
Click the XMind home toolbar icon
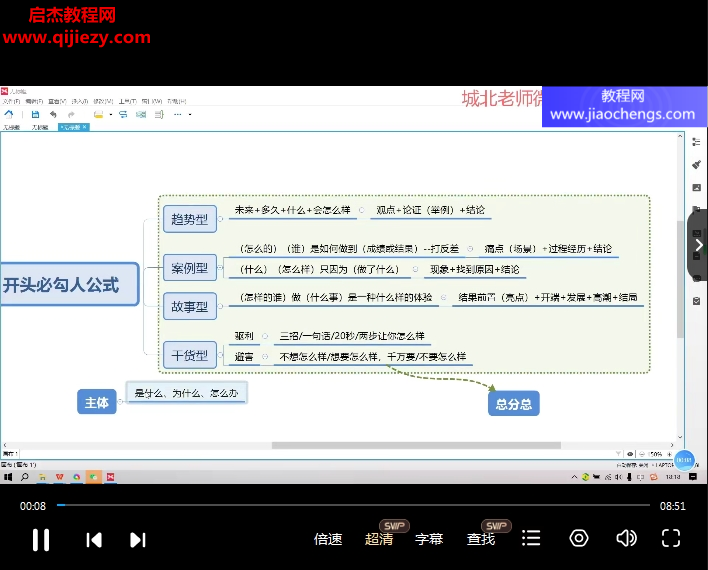(x=9, y=114)
